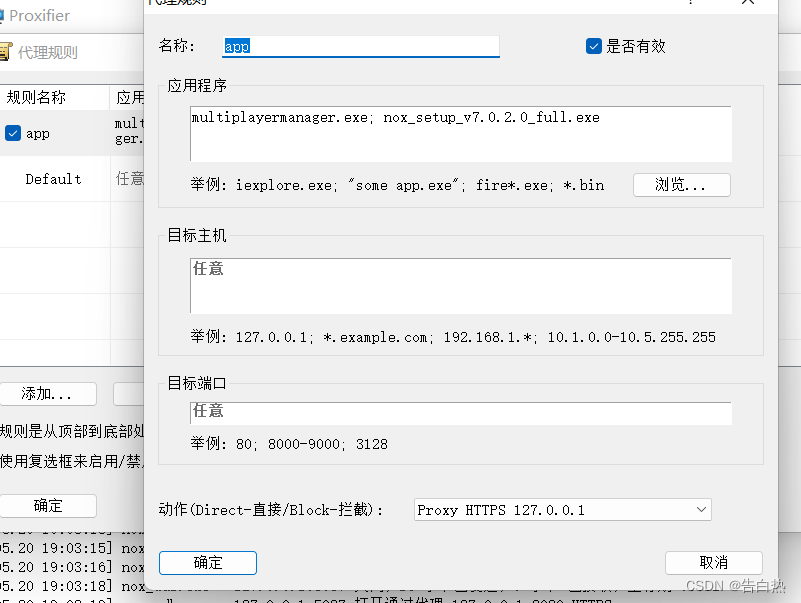Select the Default rule row
The image size is (801, 603).
[72, 179]
